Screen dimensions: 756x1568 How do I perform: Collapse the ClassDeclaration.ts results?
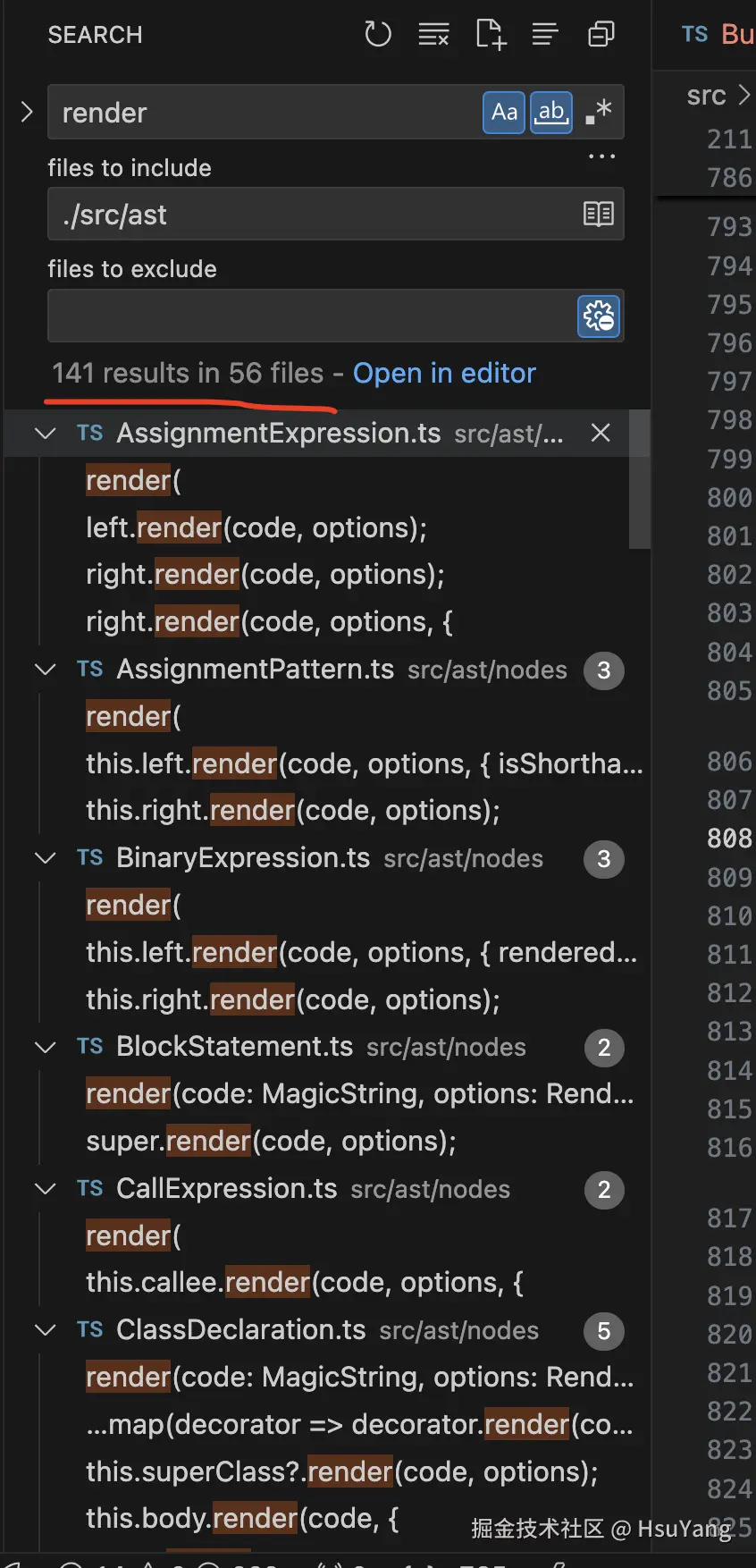click(x=45, y=1330)
